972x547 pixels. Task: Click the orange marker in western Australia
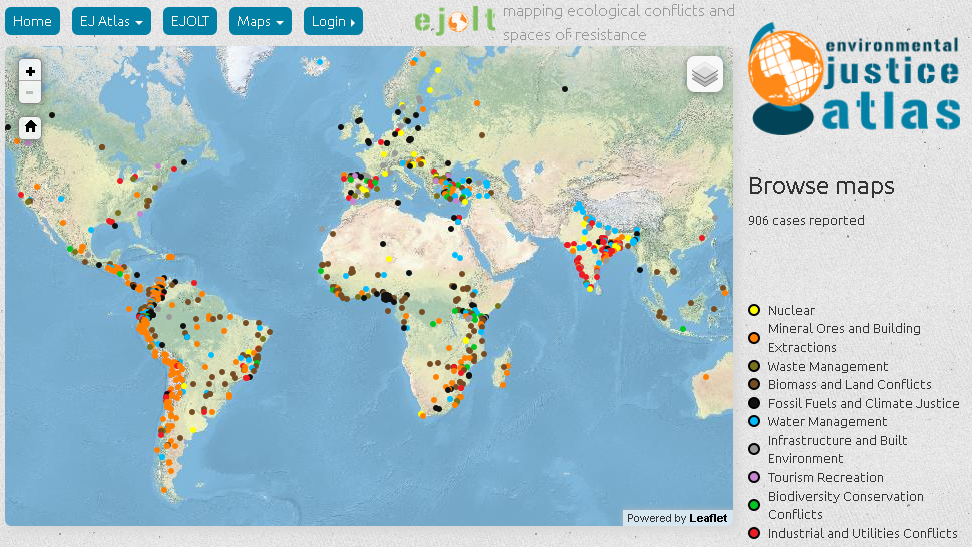(x=706, y=377)
